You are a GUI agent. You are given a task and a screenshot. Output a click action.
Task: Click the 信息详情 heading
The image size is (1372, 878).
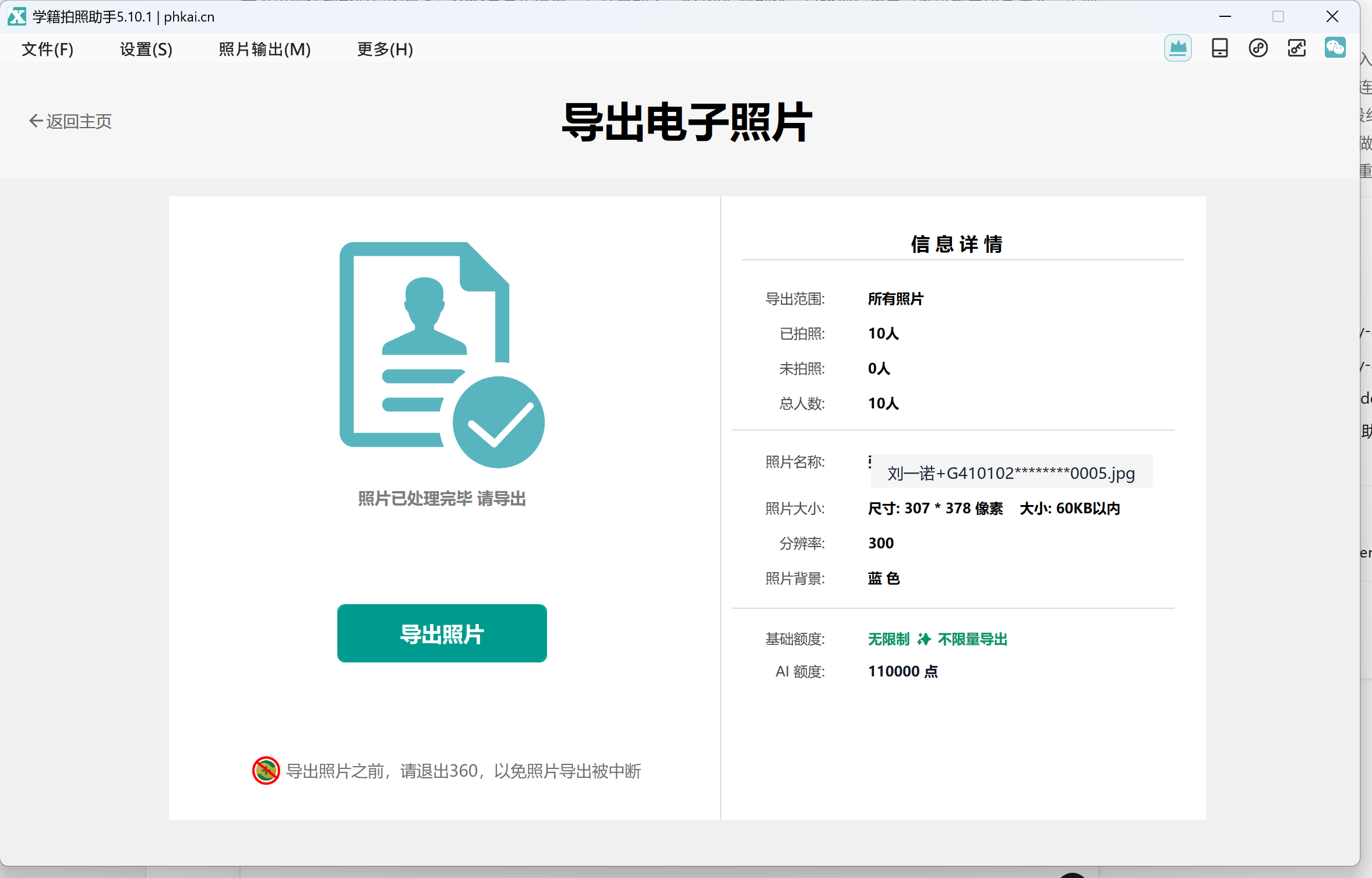pos(957,244)
